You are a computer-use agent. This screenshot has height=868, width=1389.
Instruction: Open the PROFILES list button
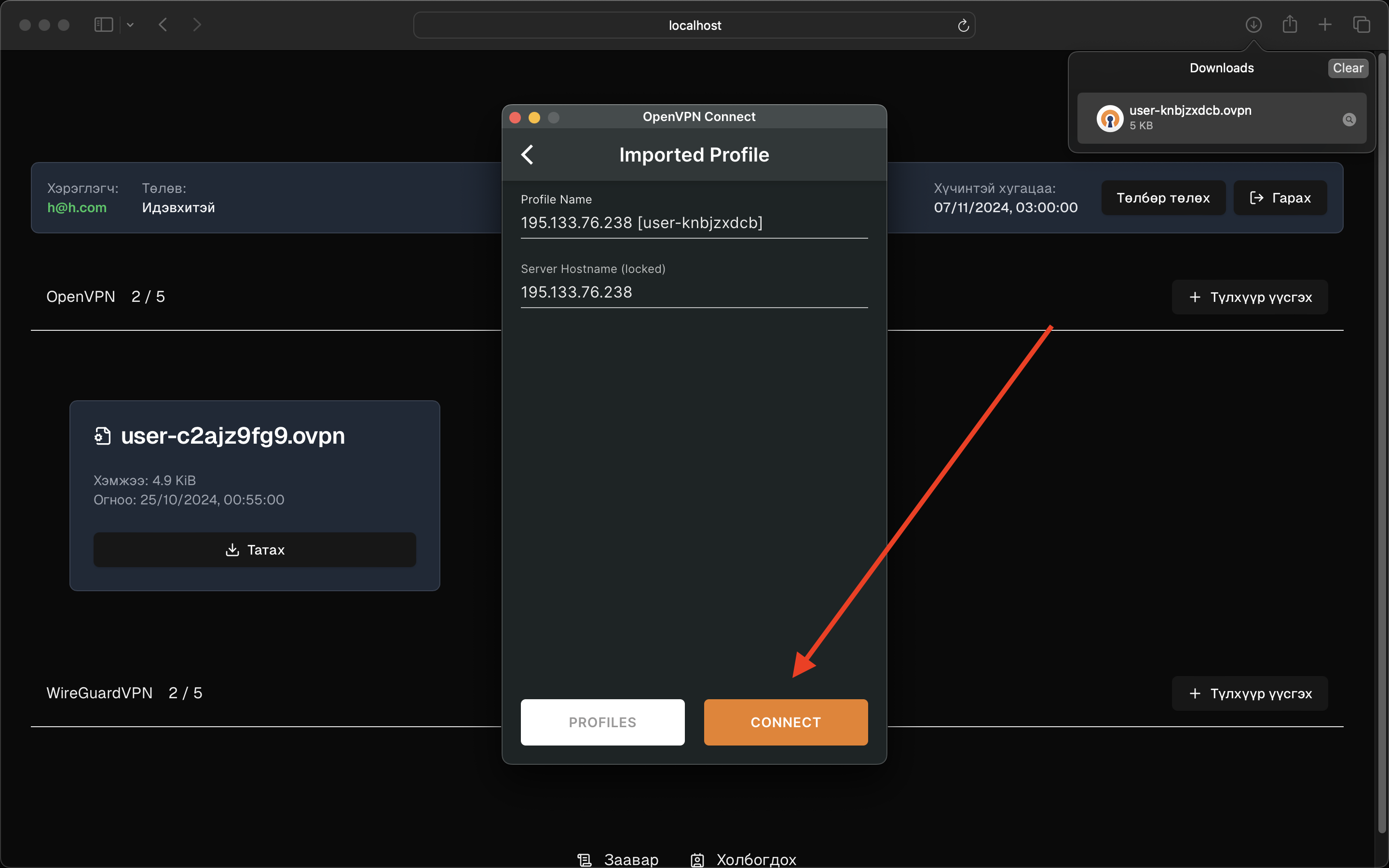tap(602, 721)
